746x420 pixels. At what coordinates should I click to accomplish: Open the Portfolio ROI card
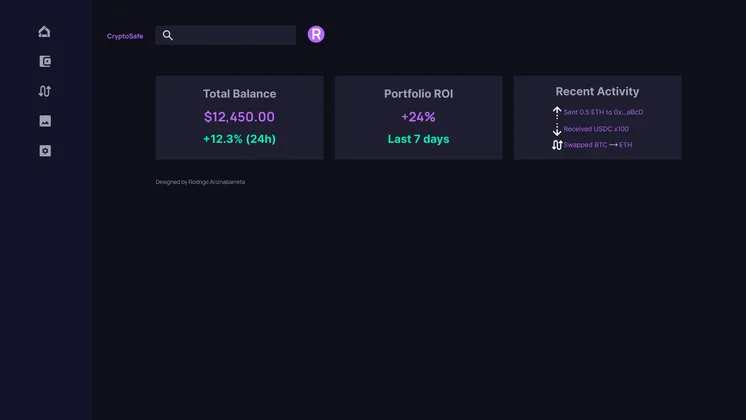click(418, 117)
